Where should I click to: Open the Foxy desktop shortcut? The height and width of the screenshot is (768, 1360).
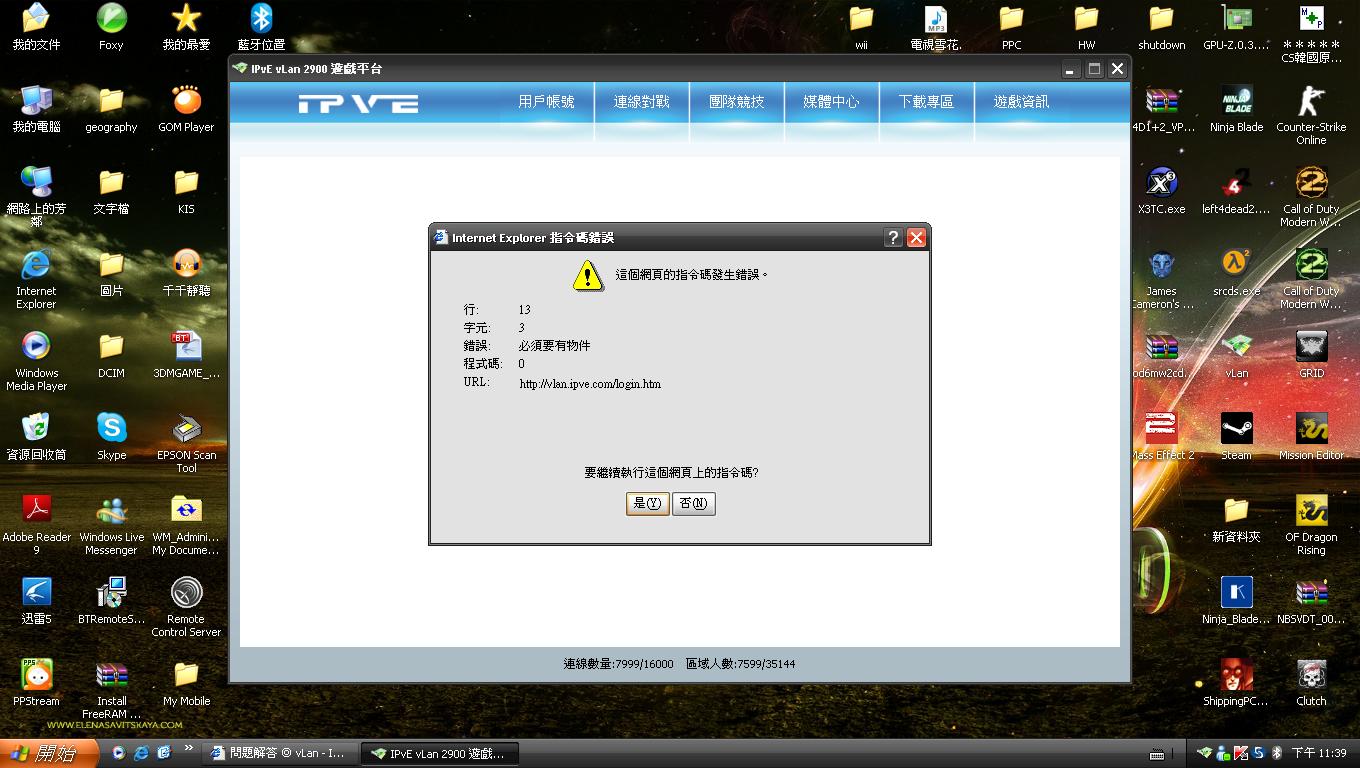(x=111, y=26)
